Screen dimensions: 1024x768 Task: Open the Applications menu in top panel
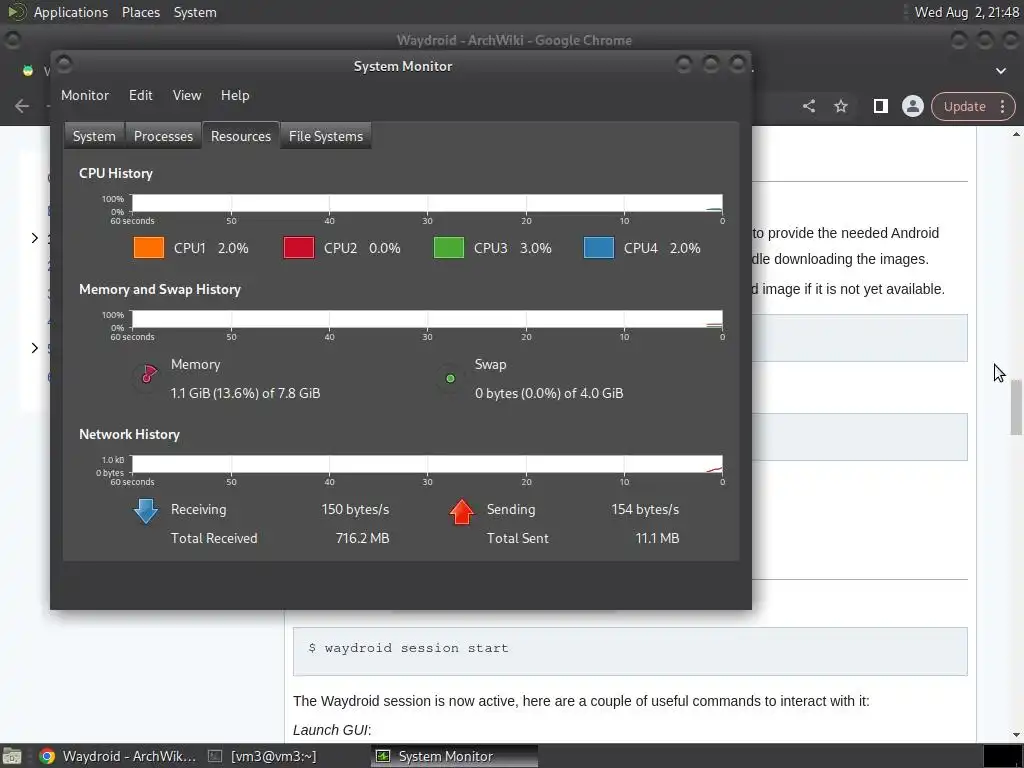point(71,12)
